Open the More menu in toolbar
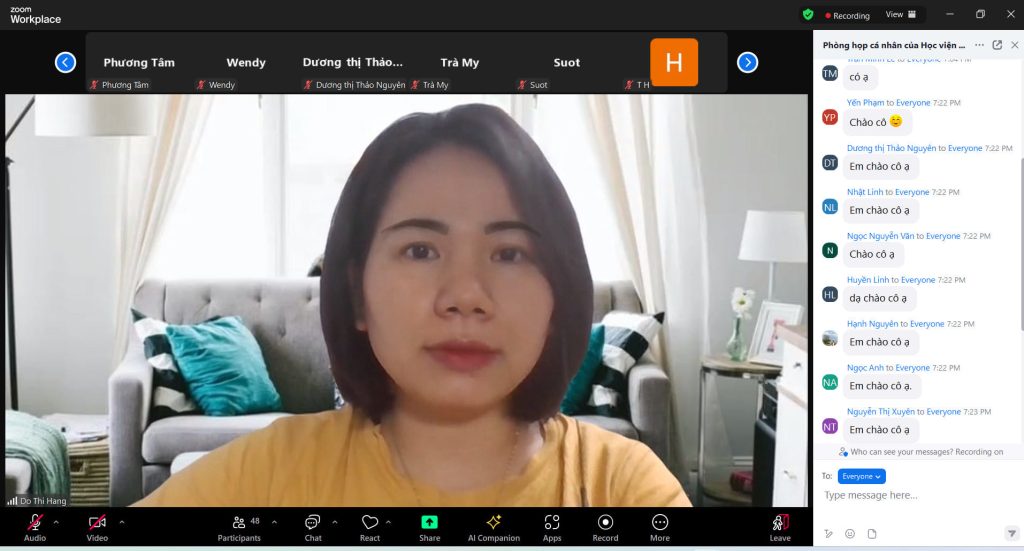The image size is (1024, 551). pos(660,525)
